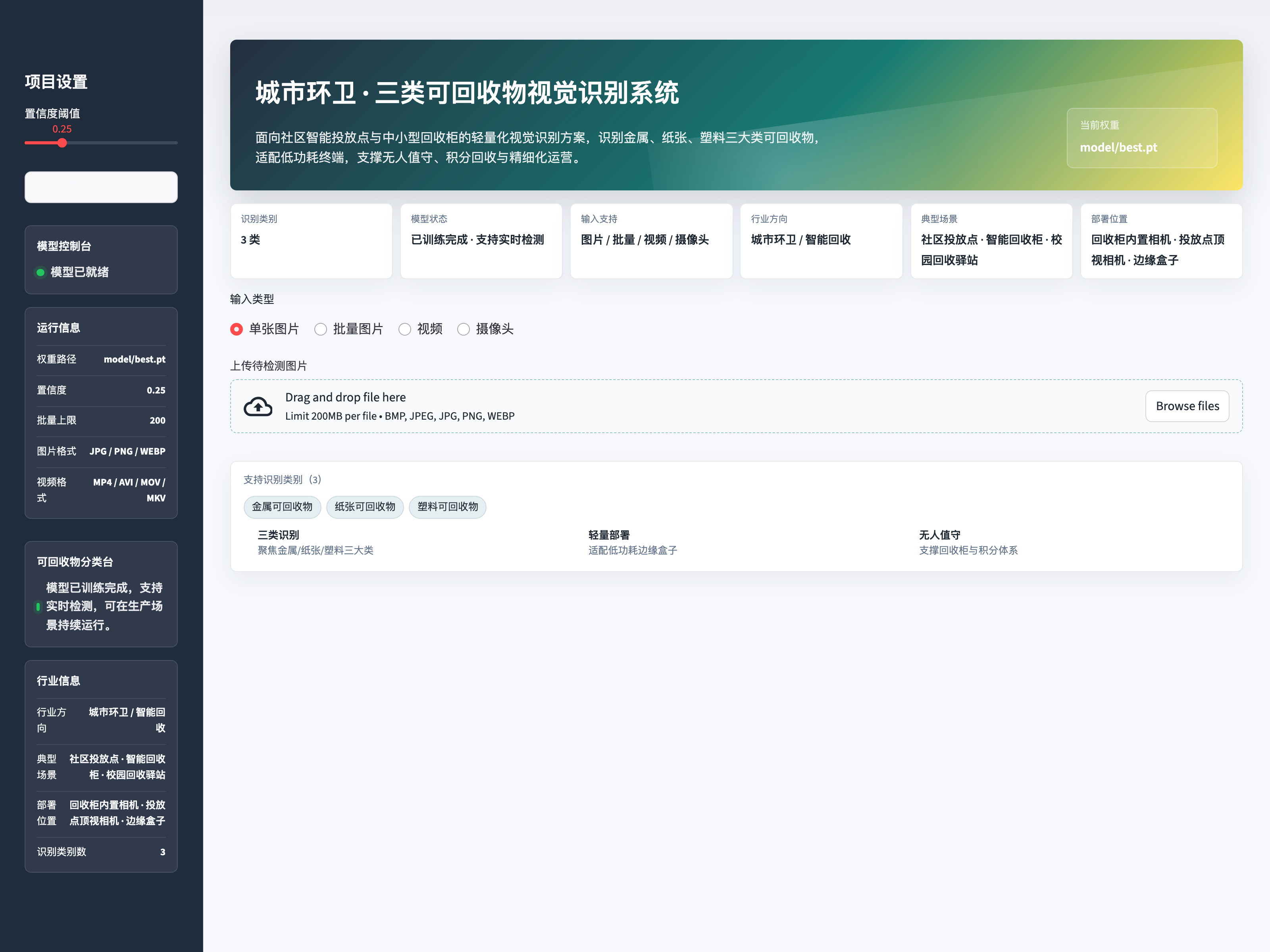The height and width of the screenshot is (952, 1270).
Task: Click the cloud upload icon
Action: click(x=258, y=406)
